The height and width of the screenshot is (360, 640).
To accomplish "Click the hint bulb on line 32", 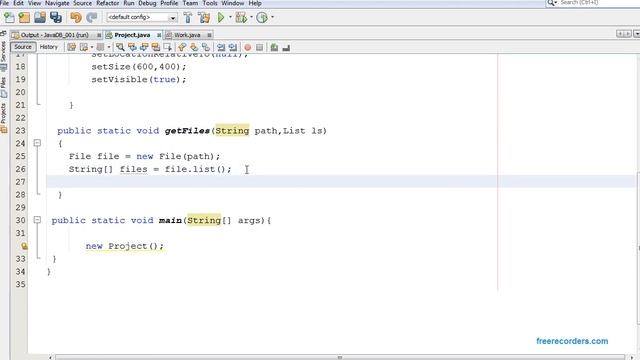I will tap(24, 246).
